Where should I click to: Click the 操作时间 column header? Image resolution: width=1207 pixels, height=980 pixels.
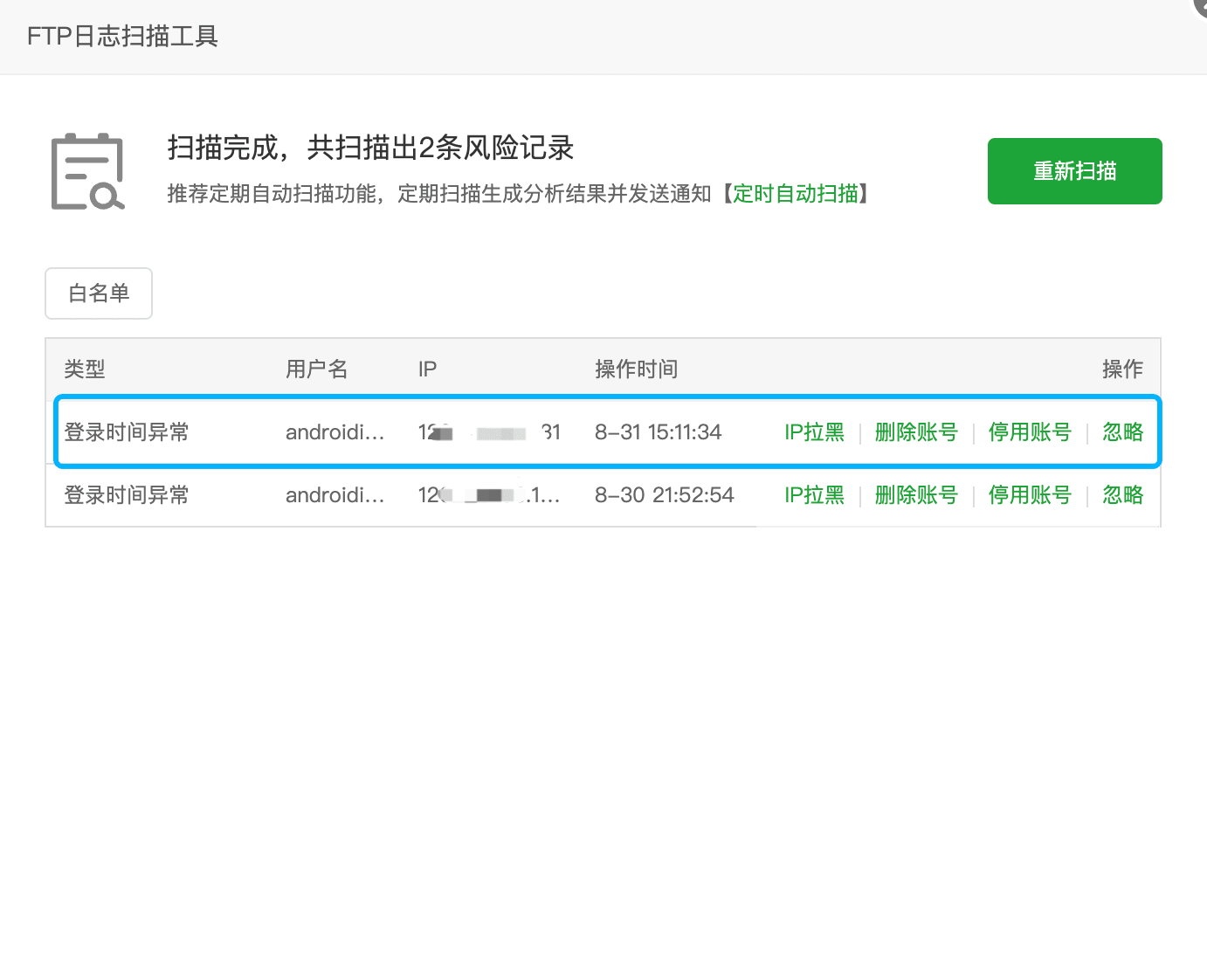(x=637, y=369)
